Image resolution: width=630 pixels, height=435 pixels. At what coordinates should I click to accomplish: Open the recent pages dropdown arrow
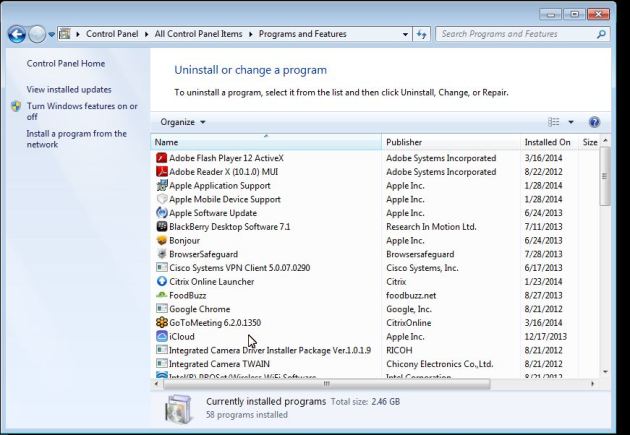[51, 35]
